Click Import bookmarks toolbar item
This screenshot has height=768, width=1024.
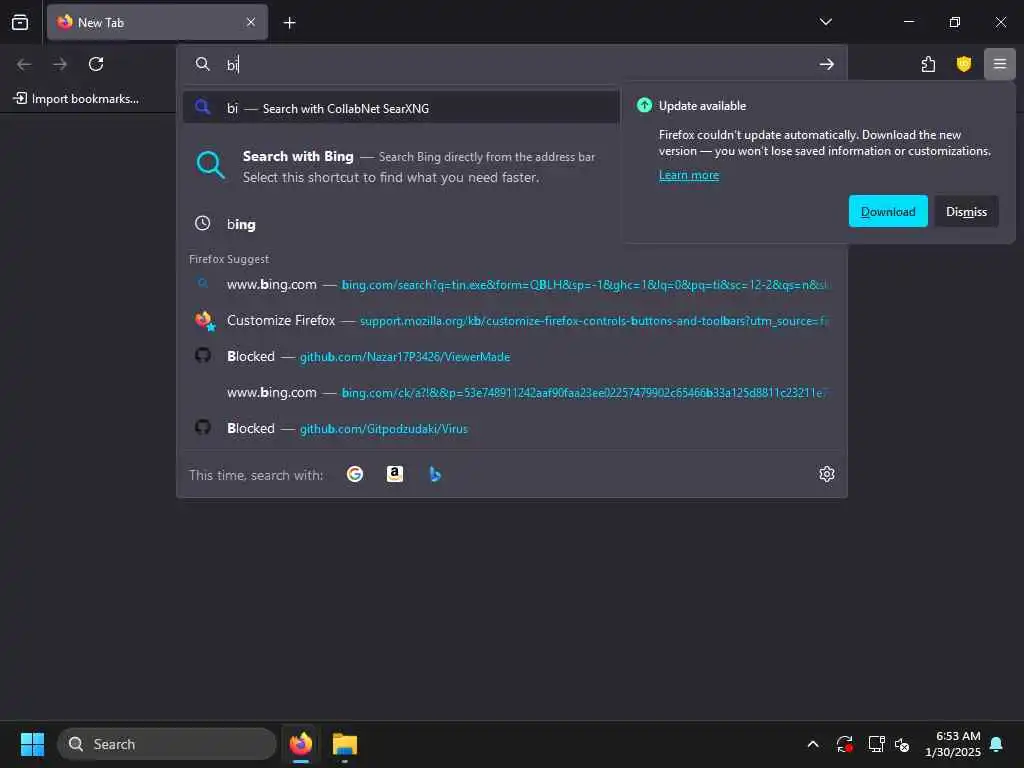76,99
